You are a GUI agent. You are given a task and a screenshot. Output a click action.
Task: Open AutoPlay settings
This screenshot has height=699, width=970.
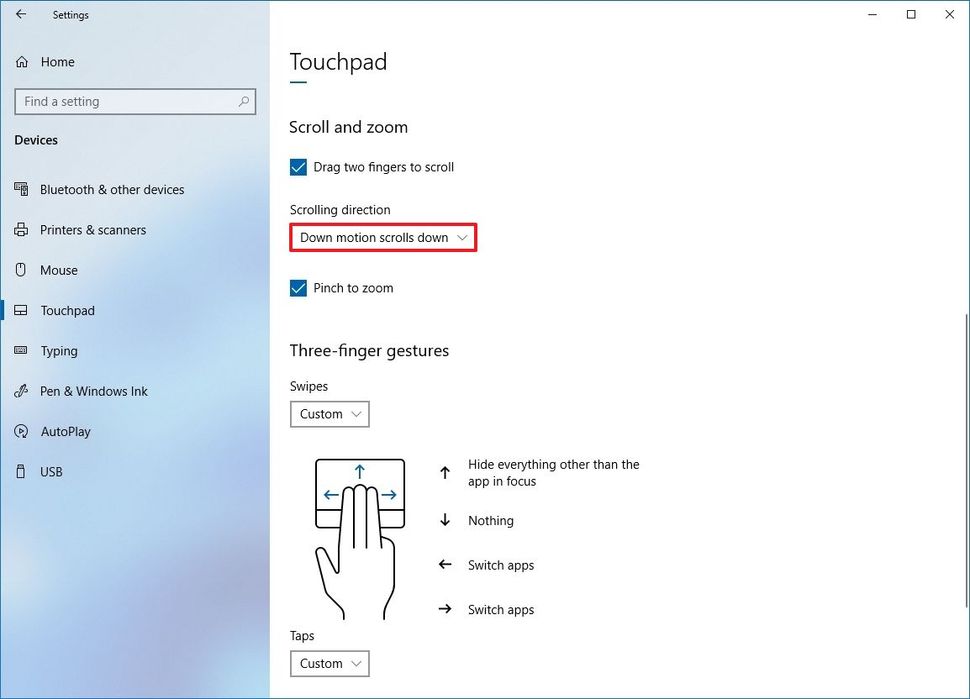click(63, 431)
